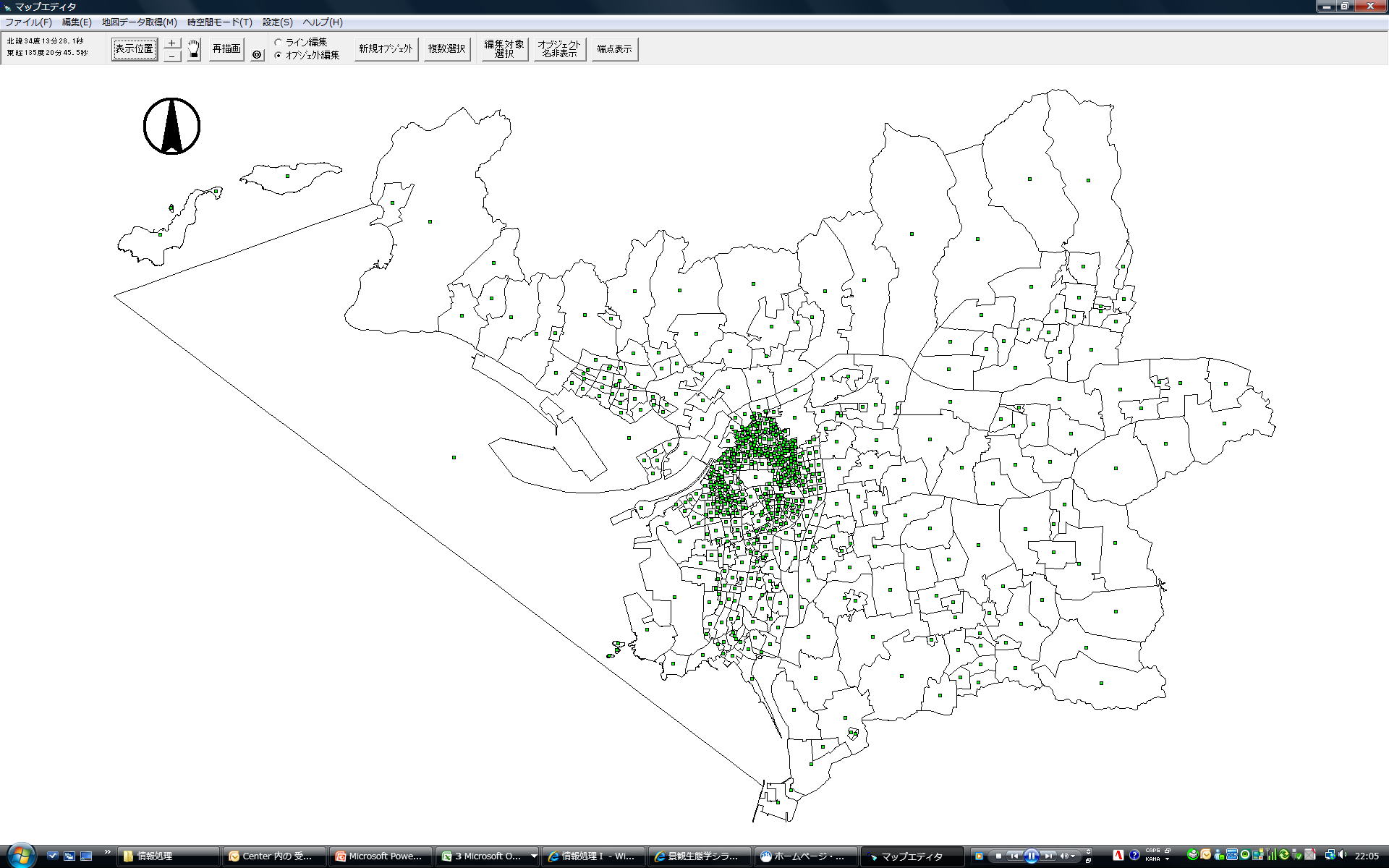The width and height of the screenshot is (1389, 868).
Task: Pause playback in taskbar media player
Action: point(1031,856)
